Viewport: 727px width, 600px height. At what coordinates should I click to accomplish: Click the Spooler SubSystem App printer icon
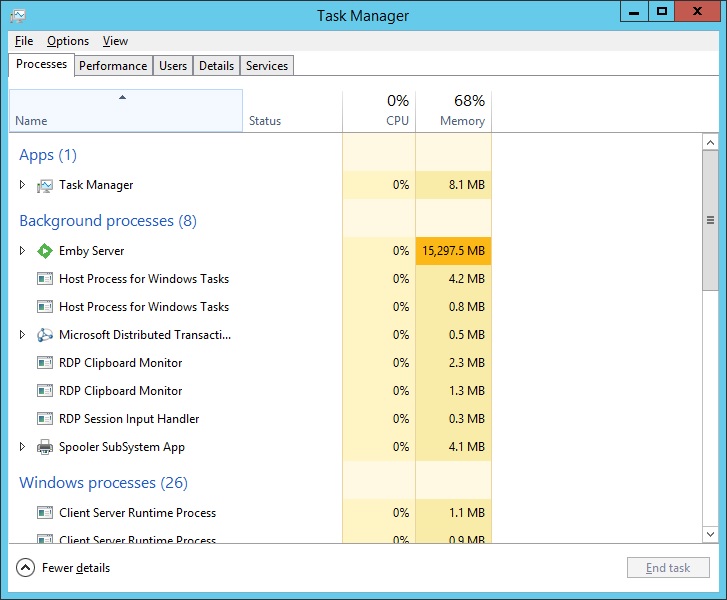click(45, 447)
